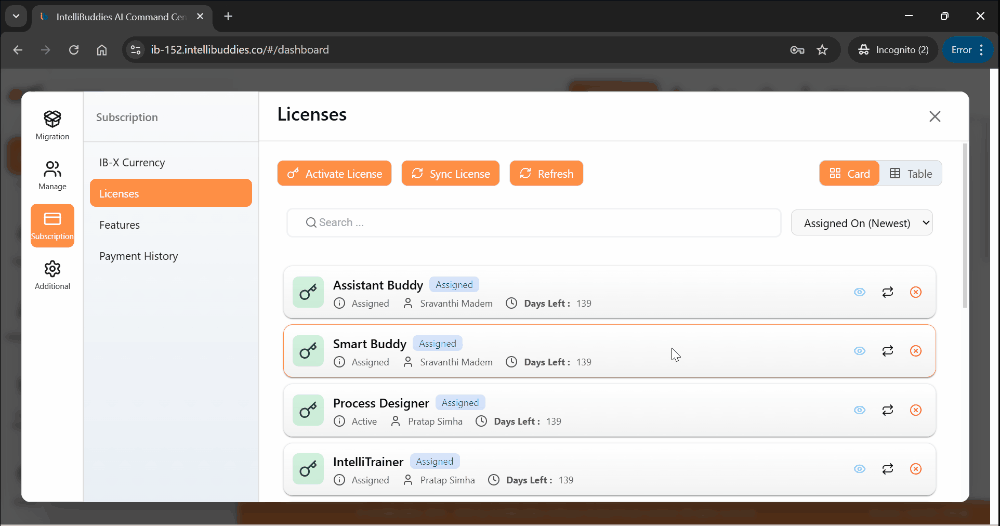
Task: Click the address bar URL
Action: click(240, 50)
